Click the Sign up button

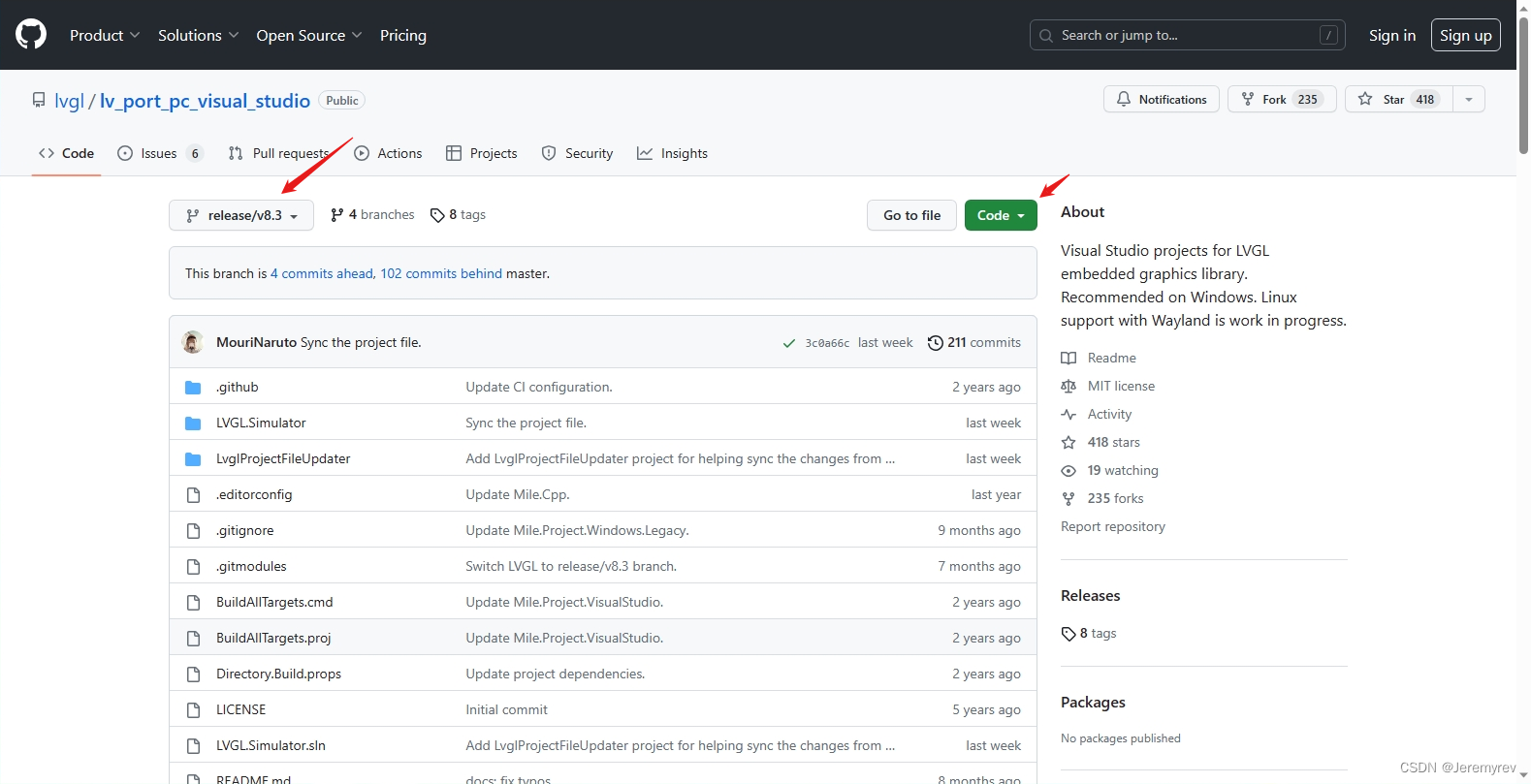point(1466,35)
